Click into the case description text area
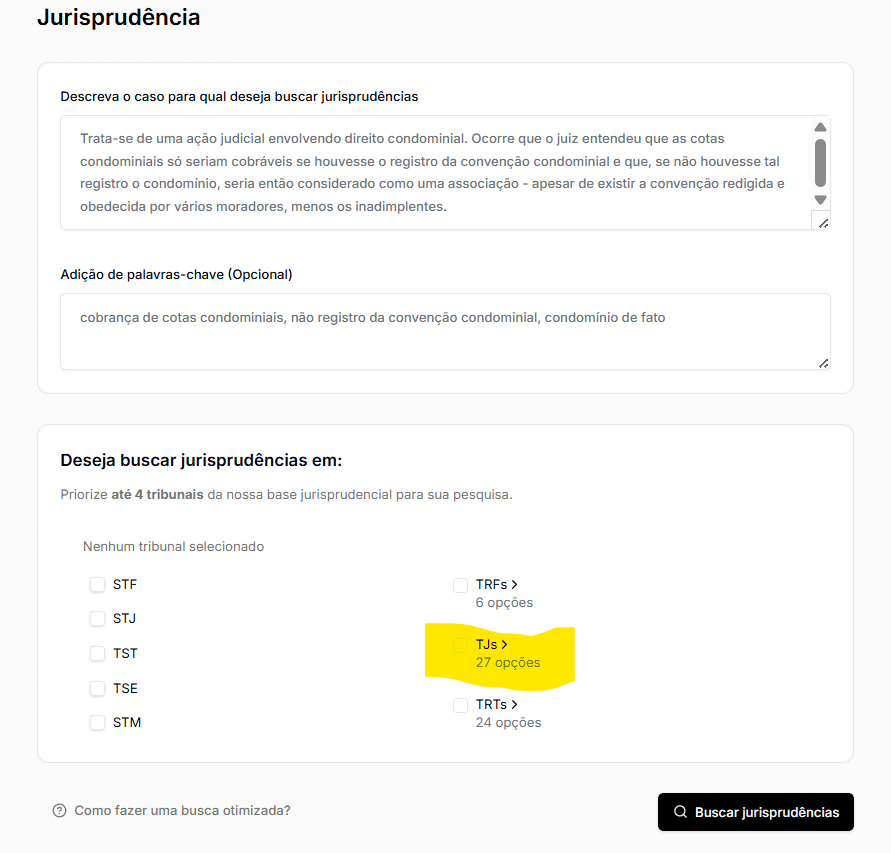891x853 pixels. (430, 172)
